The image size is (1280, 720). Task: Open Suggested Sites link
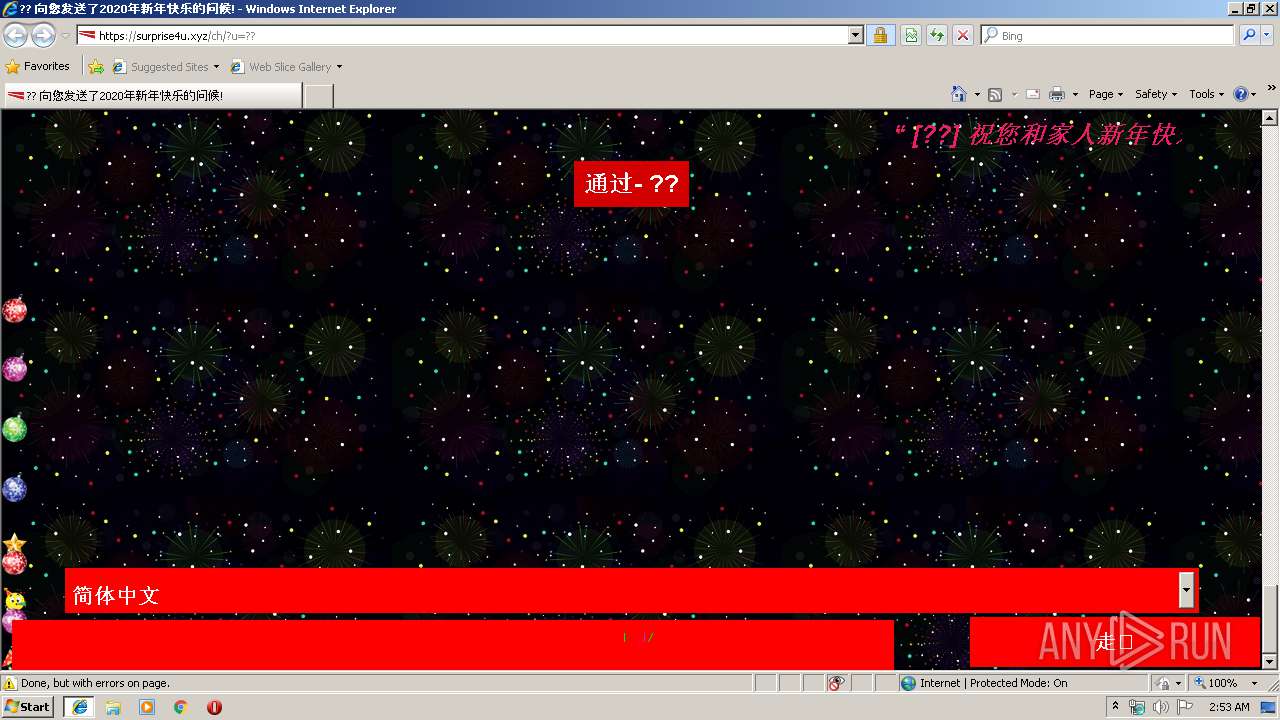tap(165, 67)
